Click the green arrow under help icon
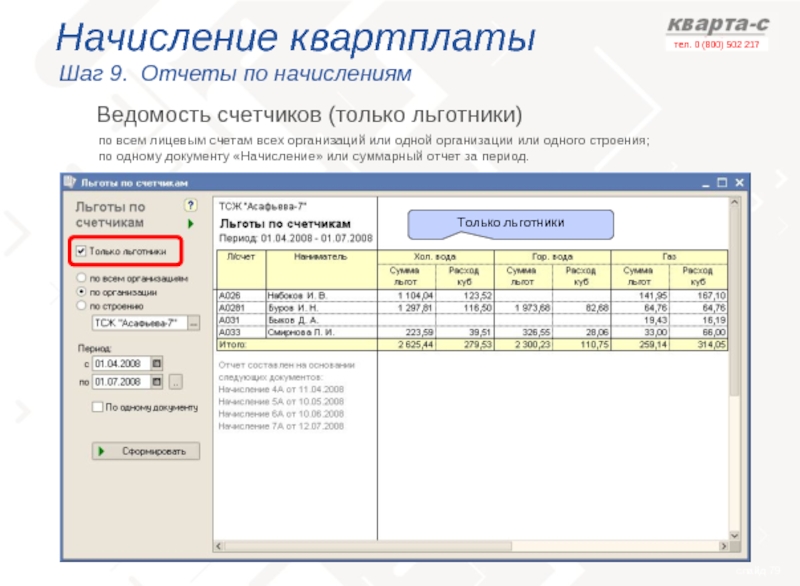The height and width of the screenshot is (586, 800). (190, 223)
